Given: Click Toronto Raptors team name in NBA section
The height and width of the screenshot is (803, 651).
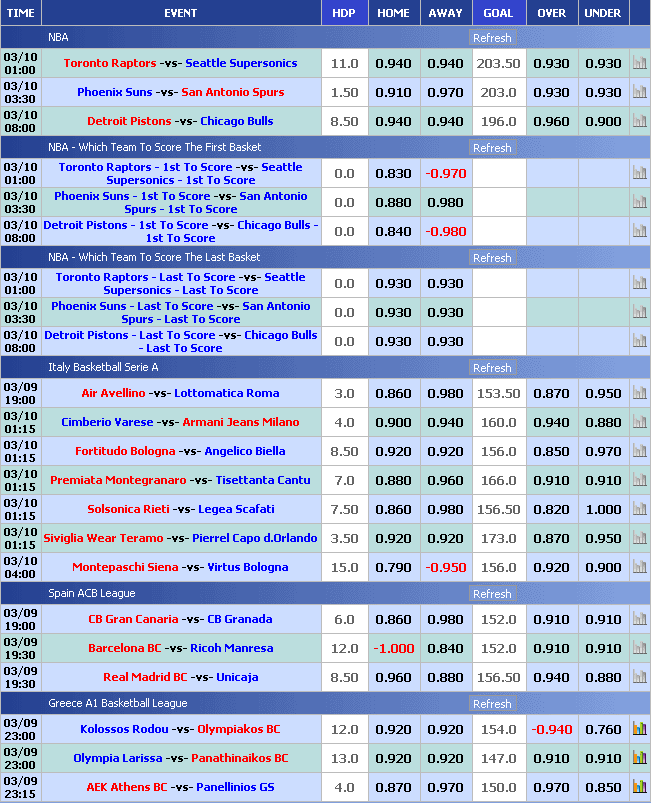Looking at the screenshot, I should point(110,63).
